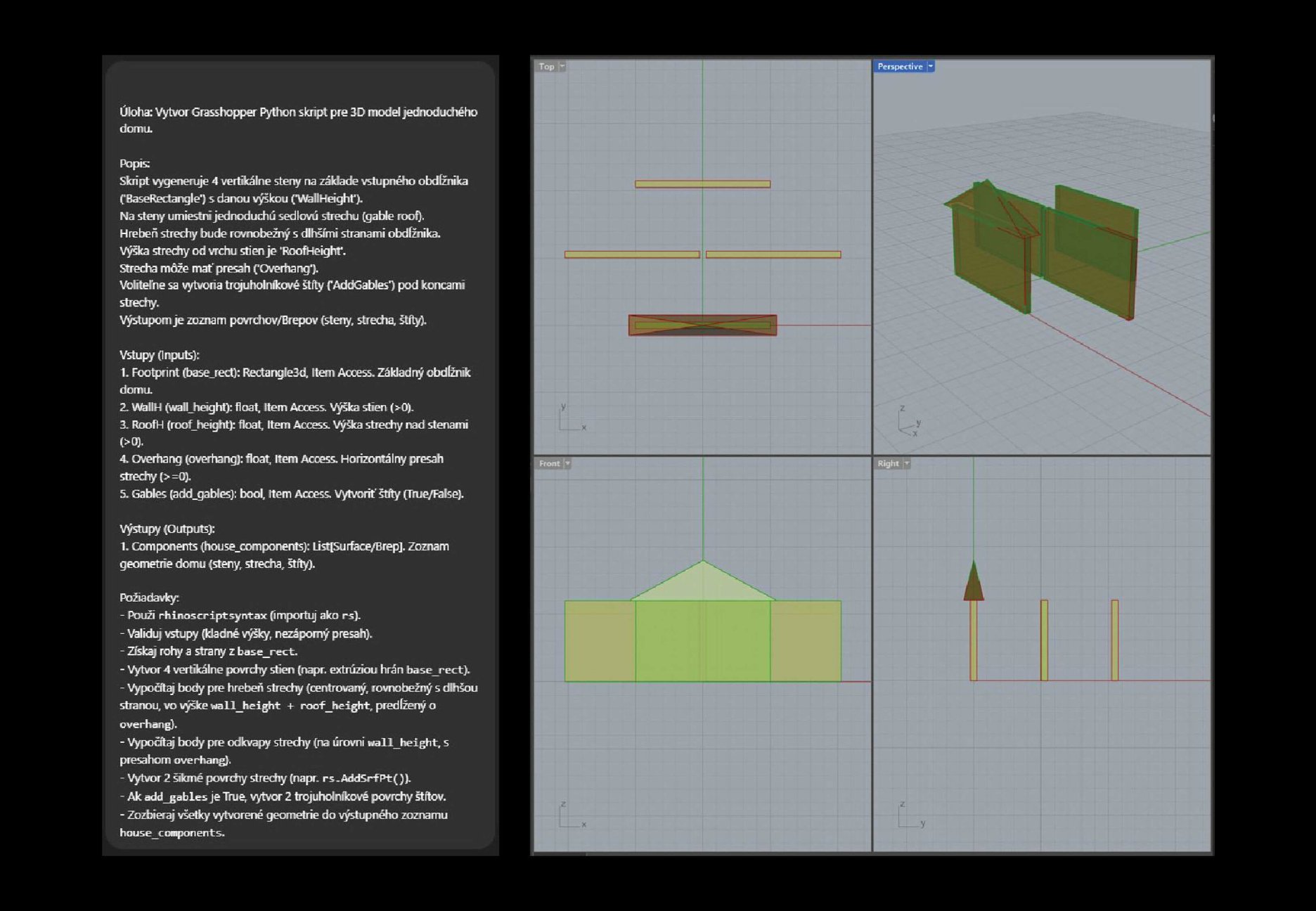This screenshot has height=911, width=1316.
Task: Click the Perspective viewport title label
Action: coord(899,67)
